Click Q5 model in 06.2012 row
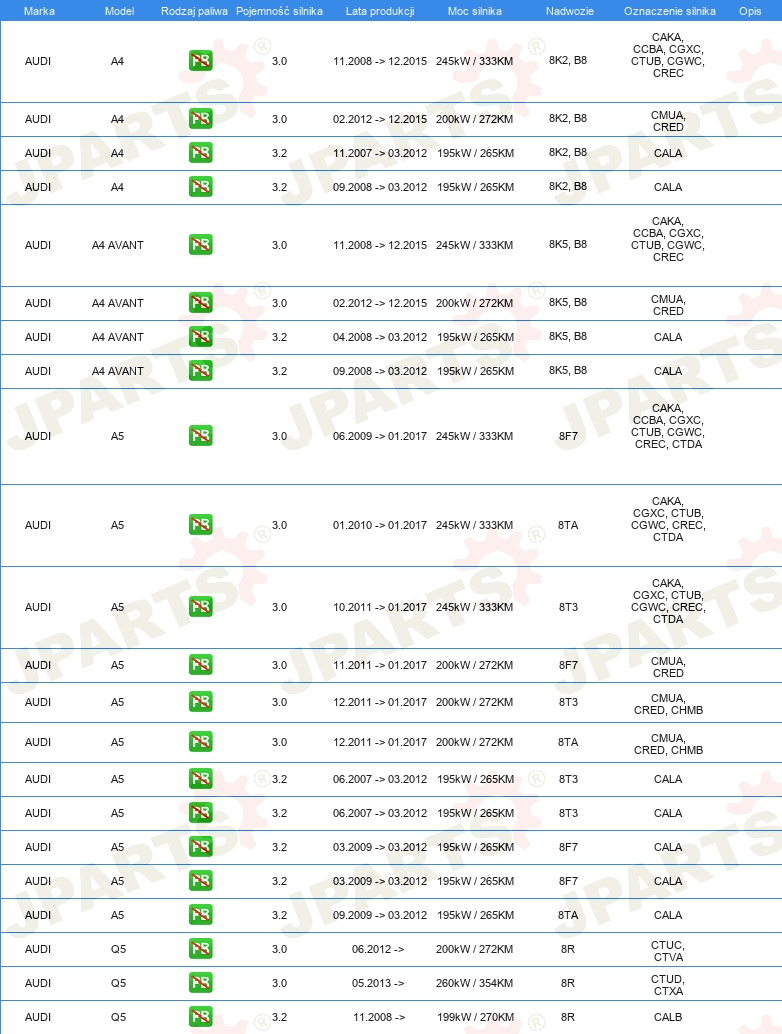This screenshot has height=1034, width=782. click(x=118, y=949)
